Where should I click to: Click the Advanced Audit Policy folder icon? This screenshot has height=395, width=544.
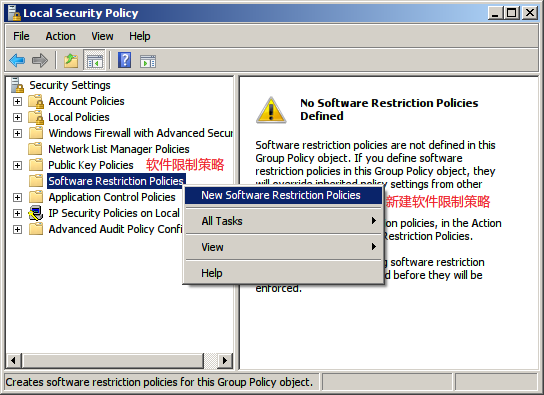36,229
